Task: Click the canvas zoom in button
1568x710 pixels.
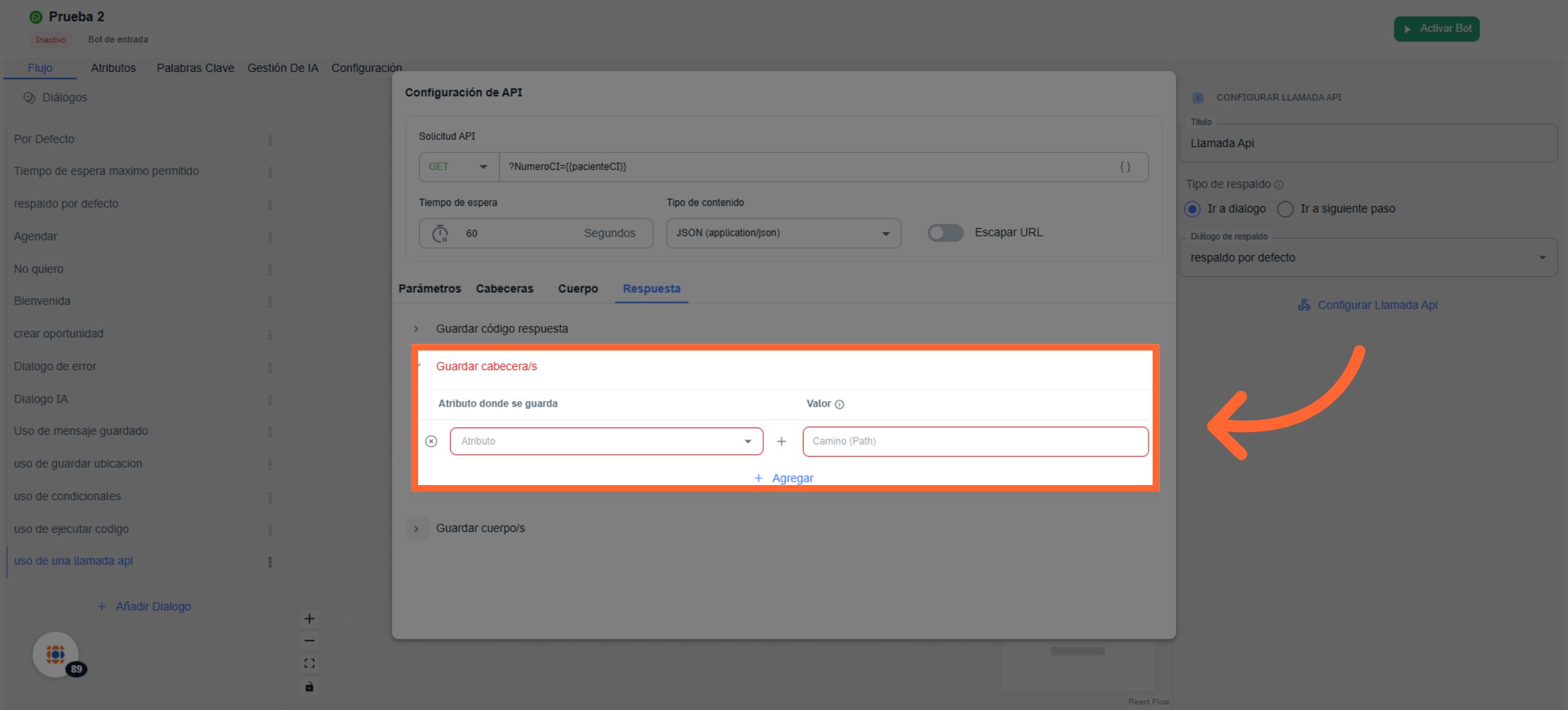Action: pos(310,618)
